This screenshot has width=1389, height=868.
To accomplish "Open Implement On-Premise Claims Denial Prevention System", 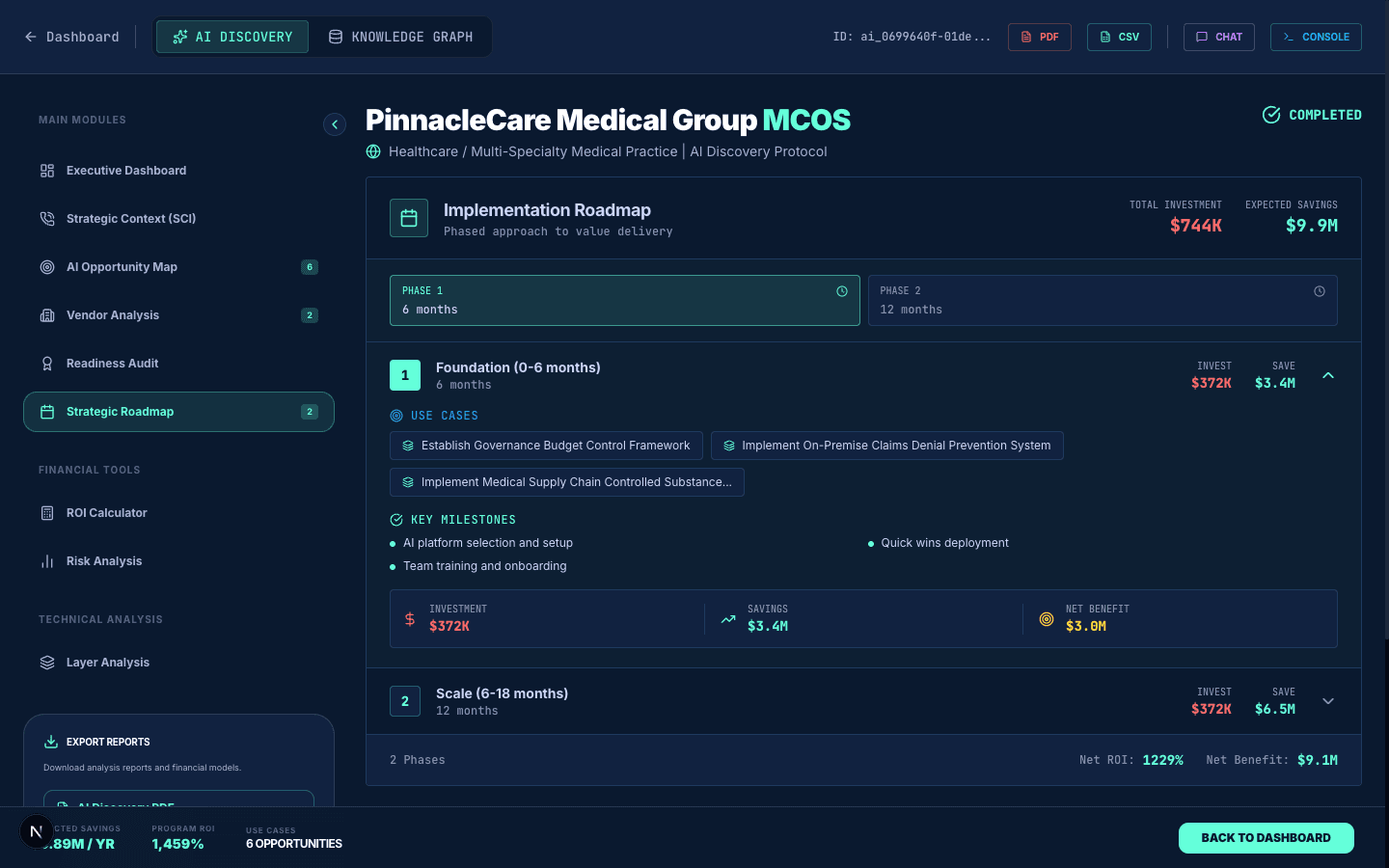I will [887, 446].
